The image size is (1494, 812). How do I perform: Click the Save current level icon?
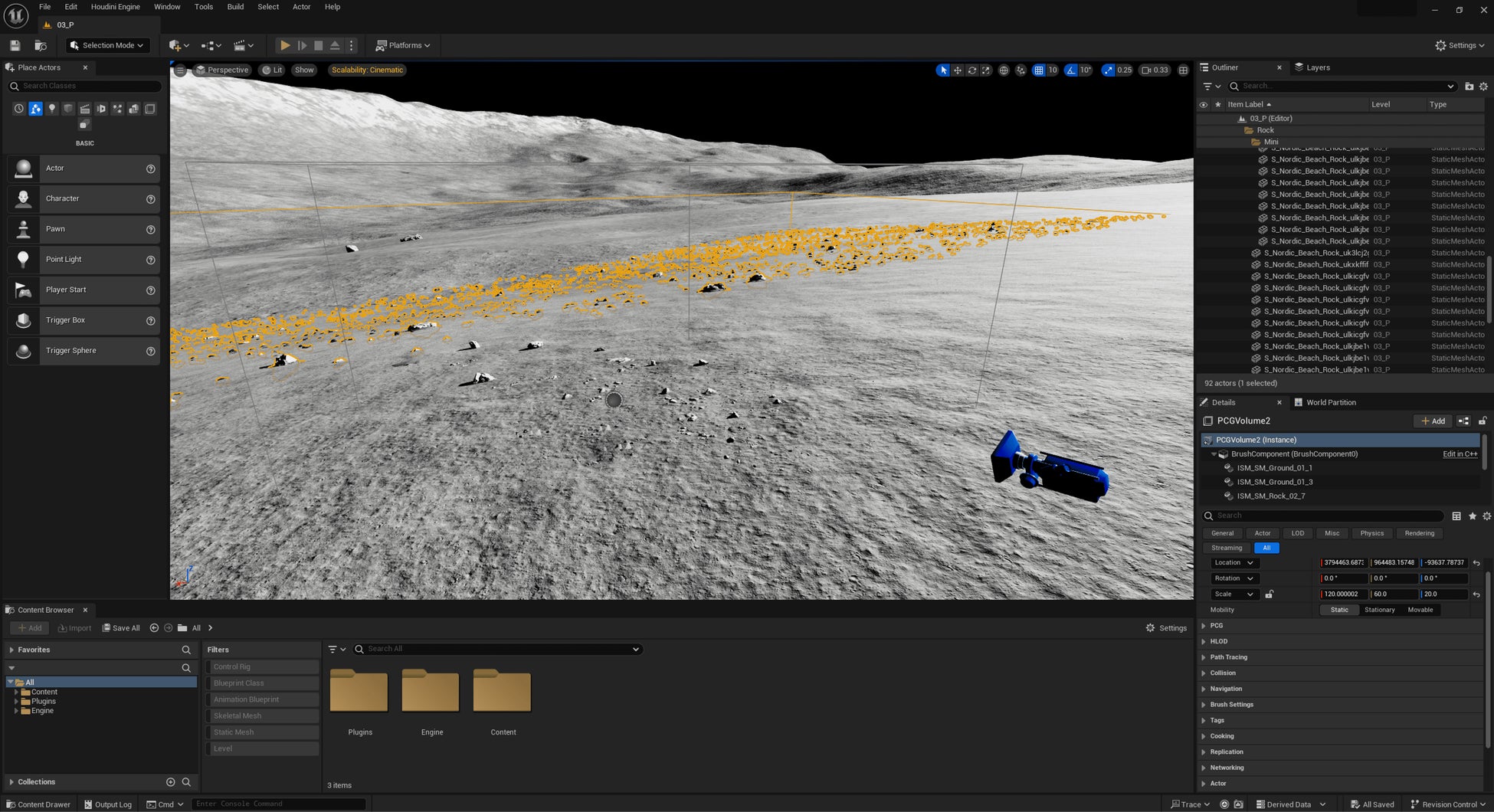[x=15, y=46]
